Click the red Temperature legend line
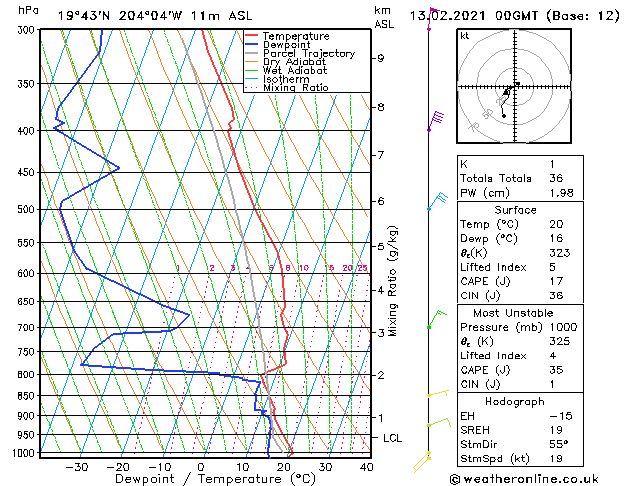629x486 pixels. (x=252, y=36)
